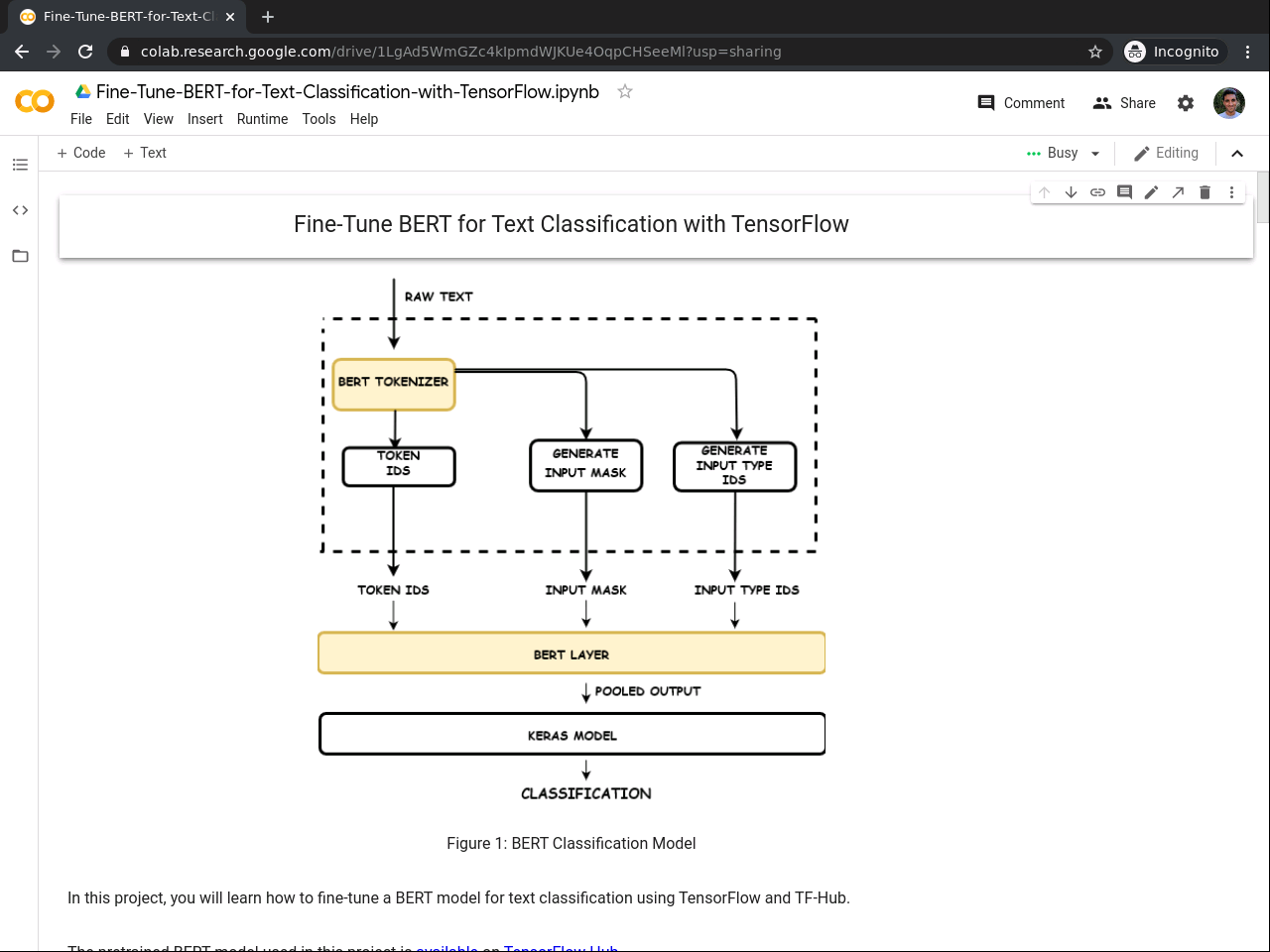Add a new Text cell
The height and width of the screenshot is (952, 1270).
tap(145, 153)
